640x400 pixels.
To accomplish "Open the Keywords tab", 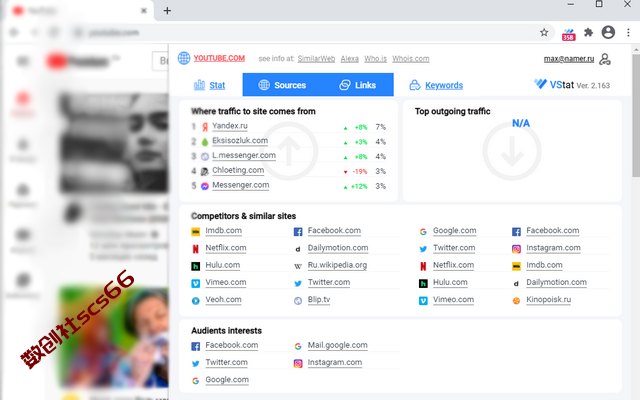I will [436, 85].
